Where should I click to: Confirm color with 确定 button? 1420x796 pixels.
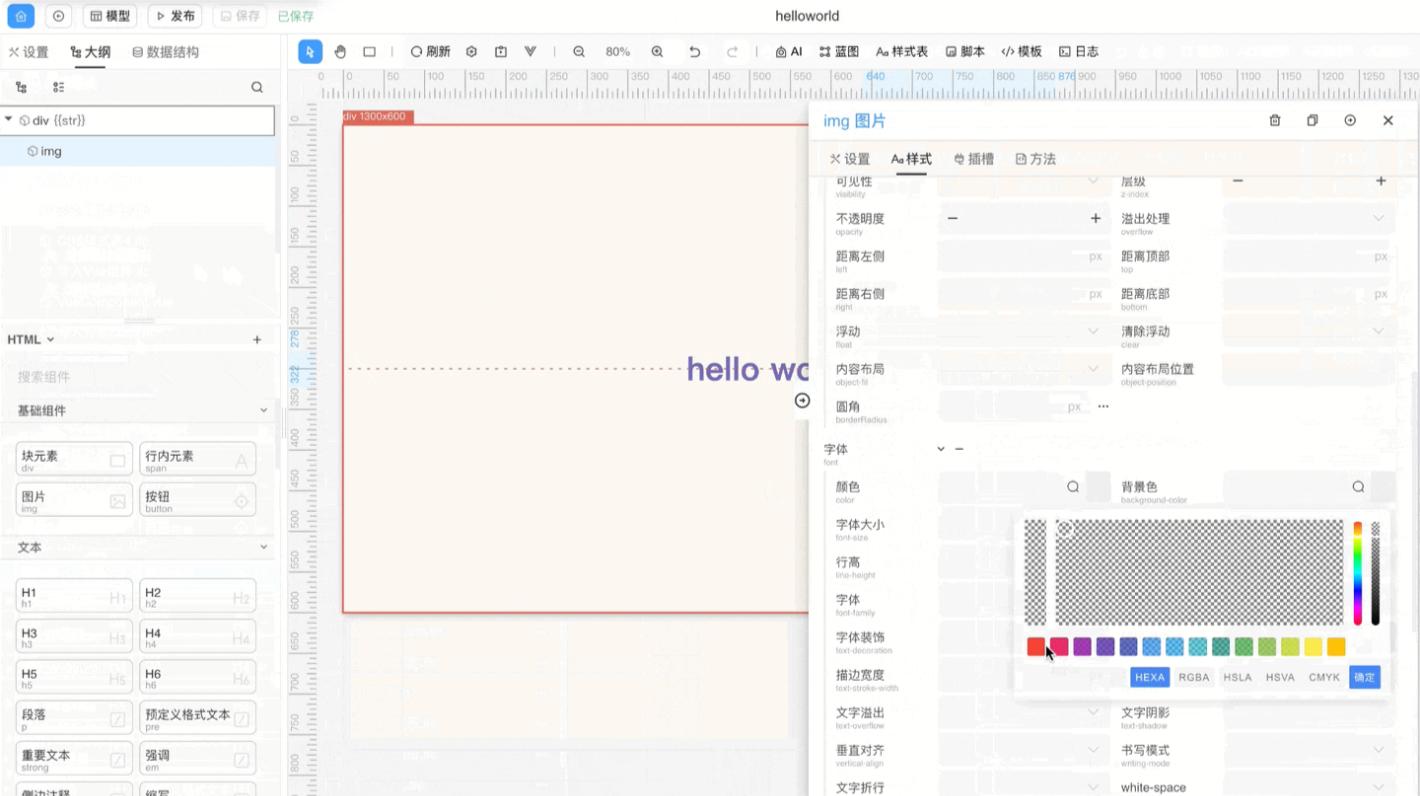(x=1364, y=677)
